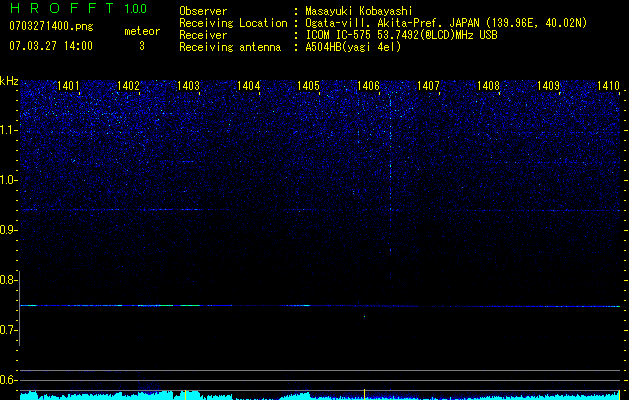629x400 pixels.
Task: Click the 1407 time tick label
Action: coord(428,86)
